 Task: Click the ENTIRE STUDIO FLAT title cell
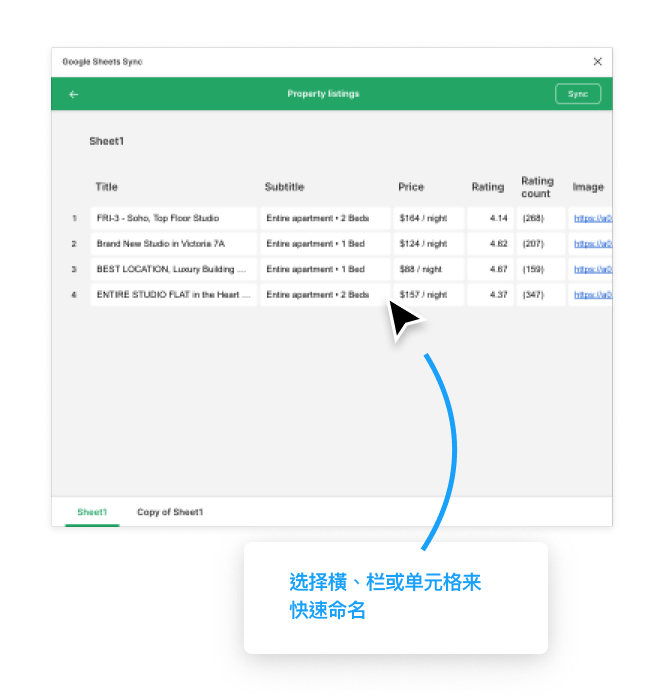(x=173, y=296)
